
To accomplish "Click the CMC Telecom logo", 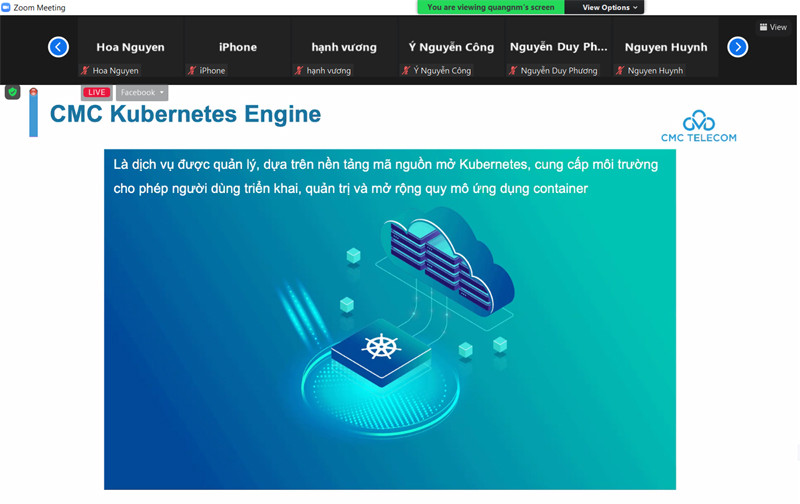I will pos(698,127).
